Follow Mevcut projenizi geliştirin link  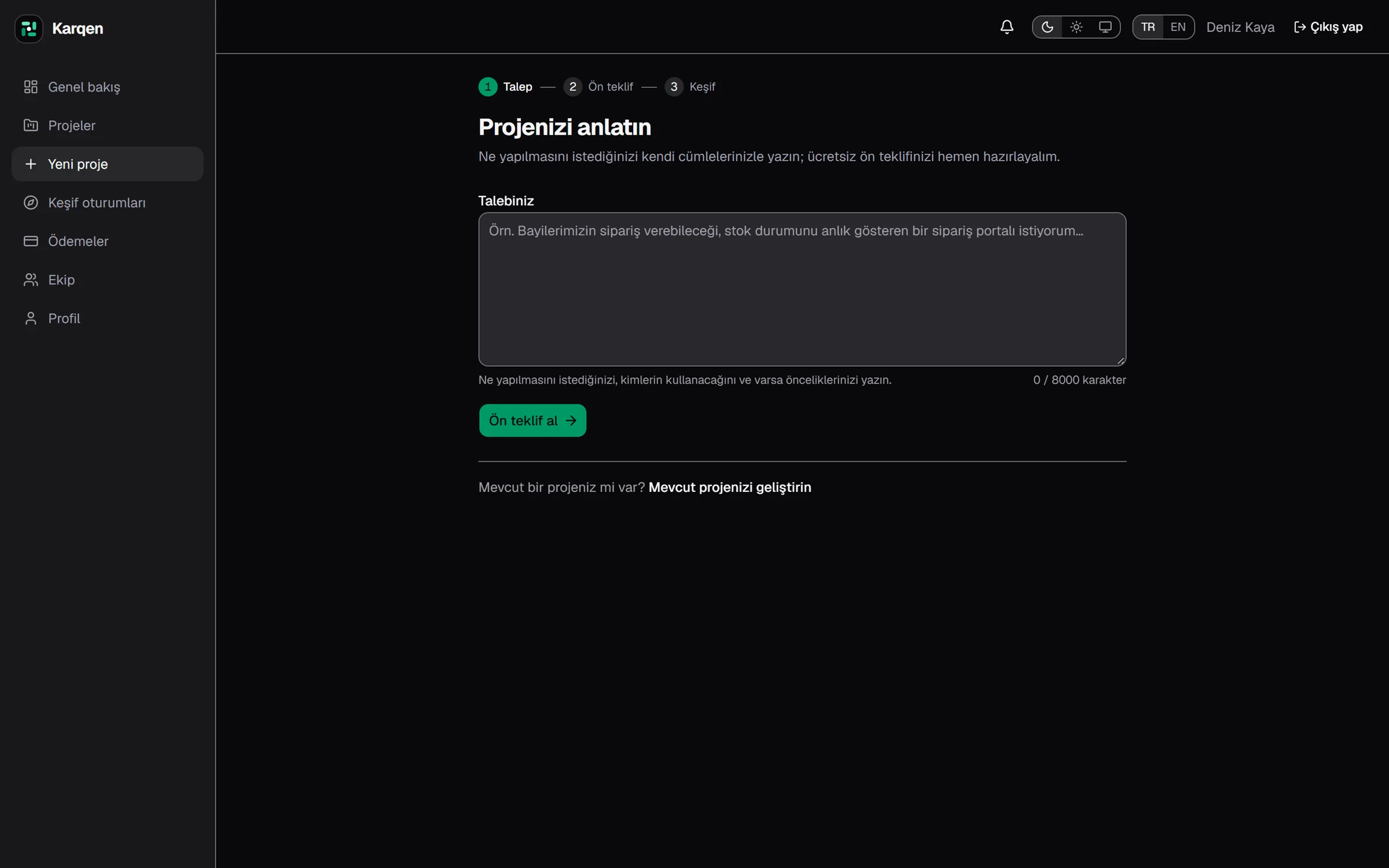click(730, 487)
